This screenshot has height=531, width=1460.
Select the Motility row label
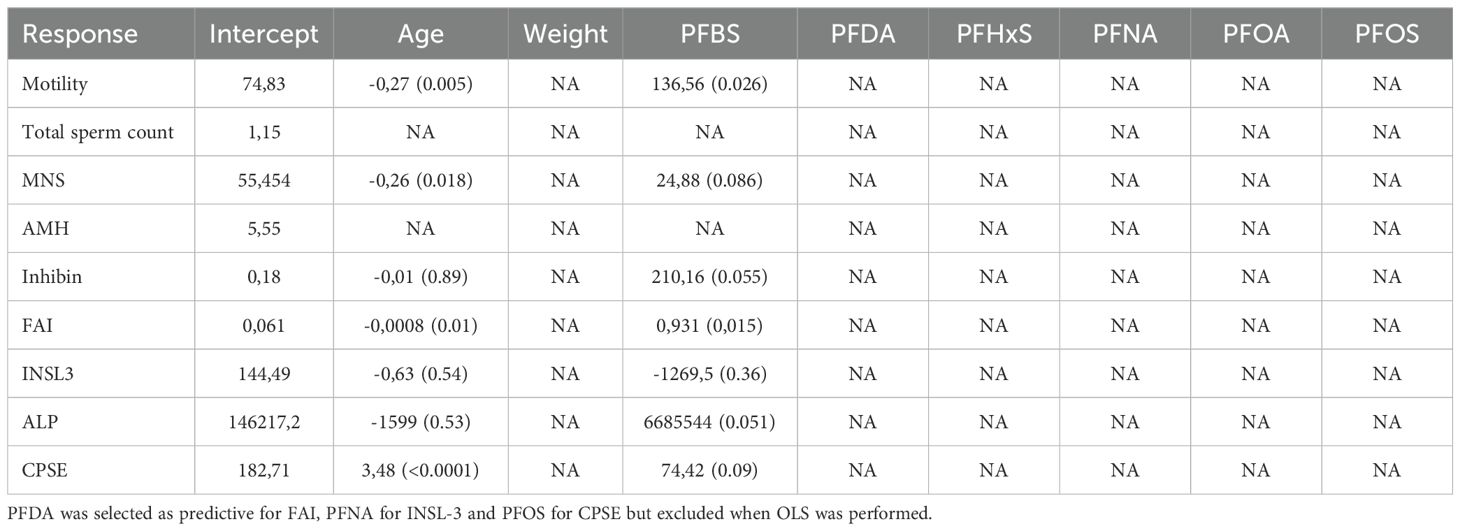[55, 86]
